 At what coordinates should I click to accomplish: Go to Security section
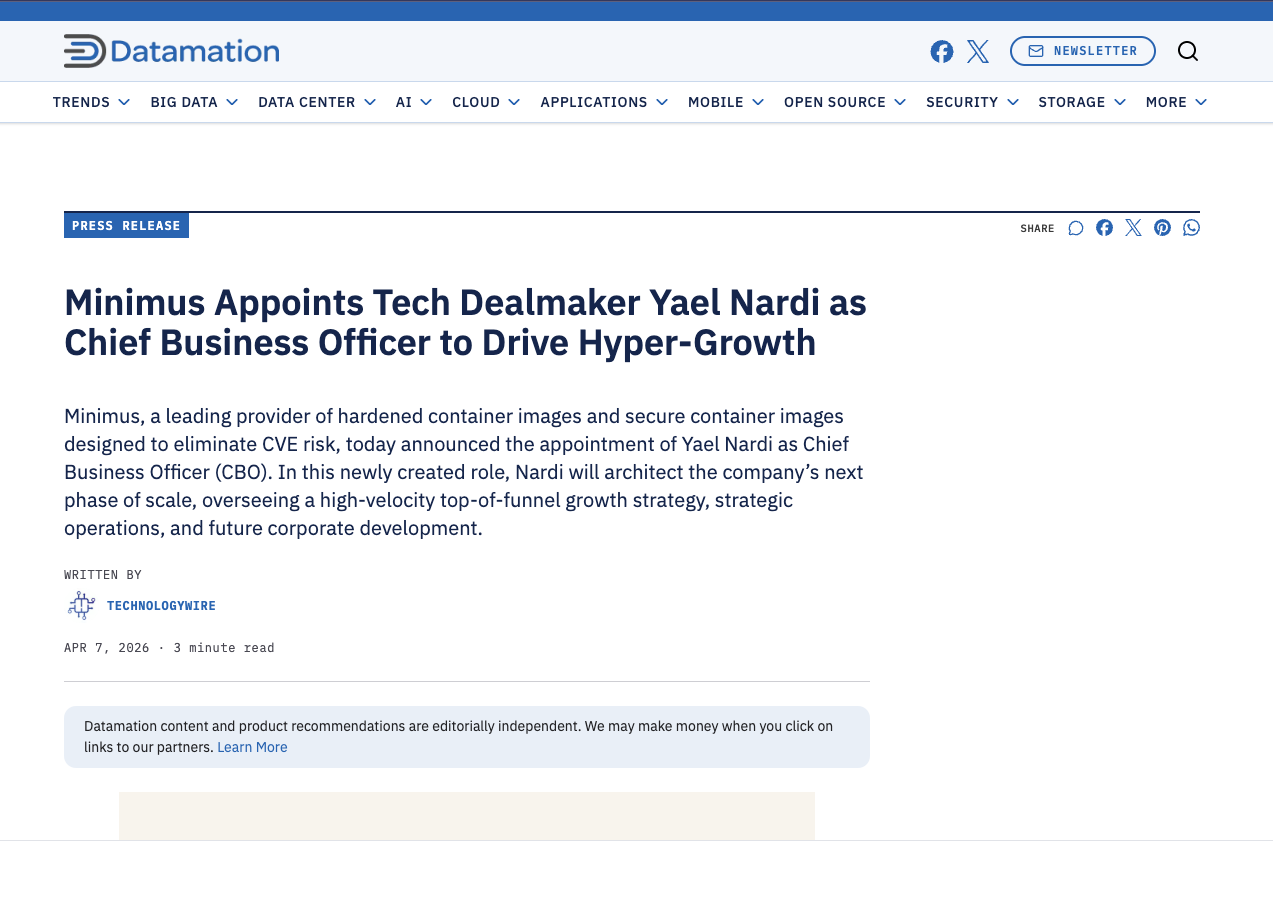(962, 102)
